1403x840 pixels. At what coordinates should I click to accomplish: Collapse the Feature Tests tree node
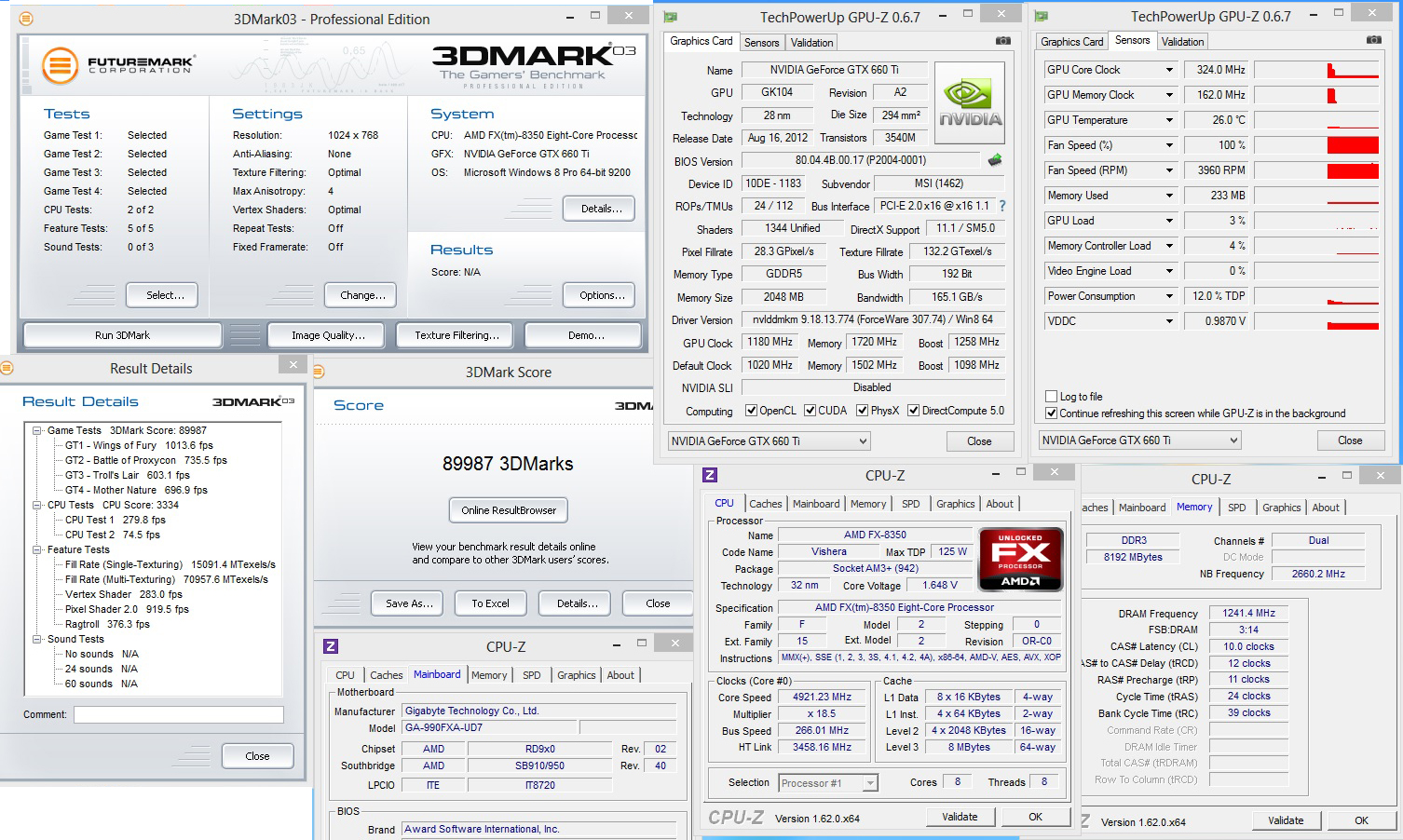pyautogui.click(x=37, y=549)
